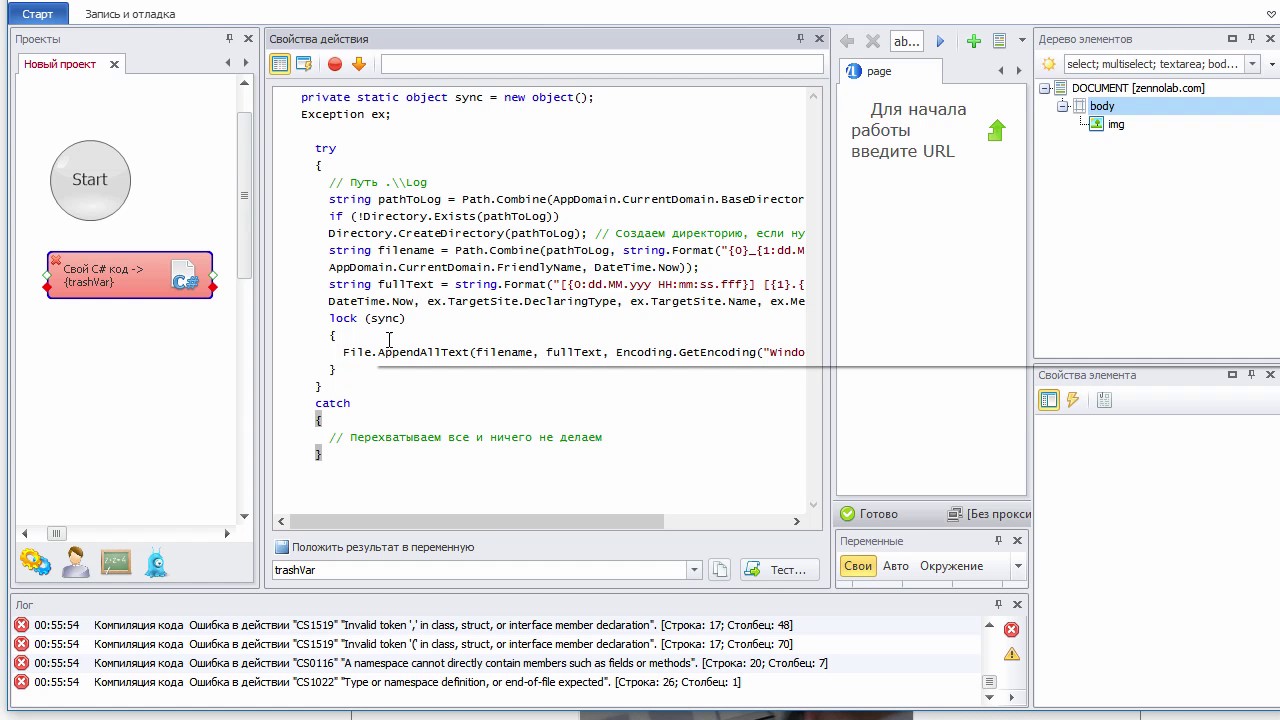Toggle warning filter icon in log
The image size is (1280, 720).
coord(1011,654)
